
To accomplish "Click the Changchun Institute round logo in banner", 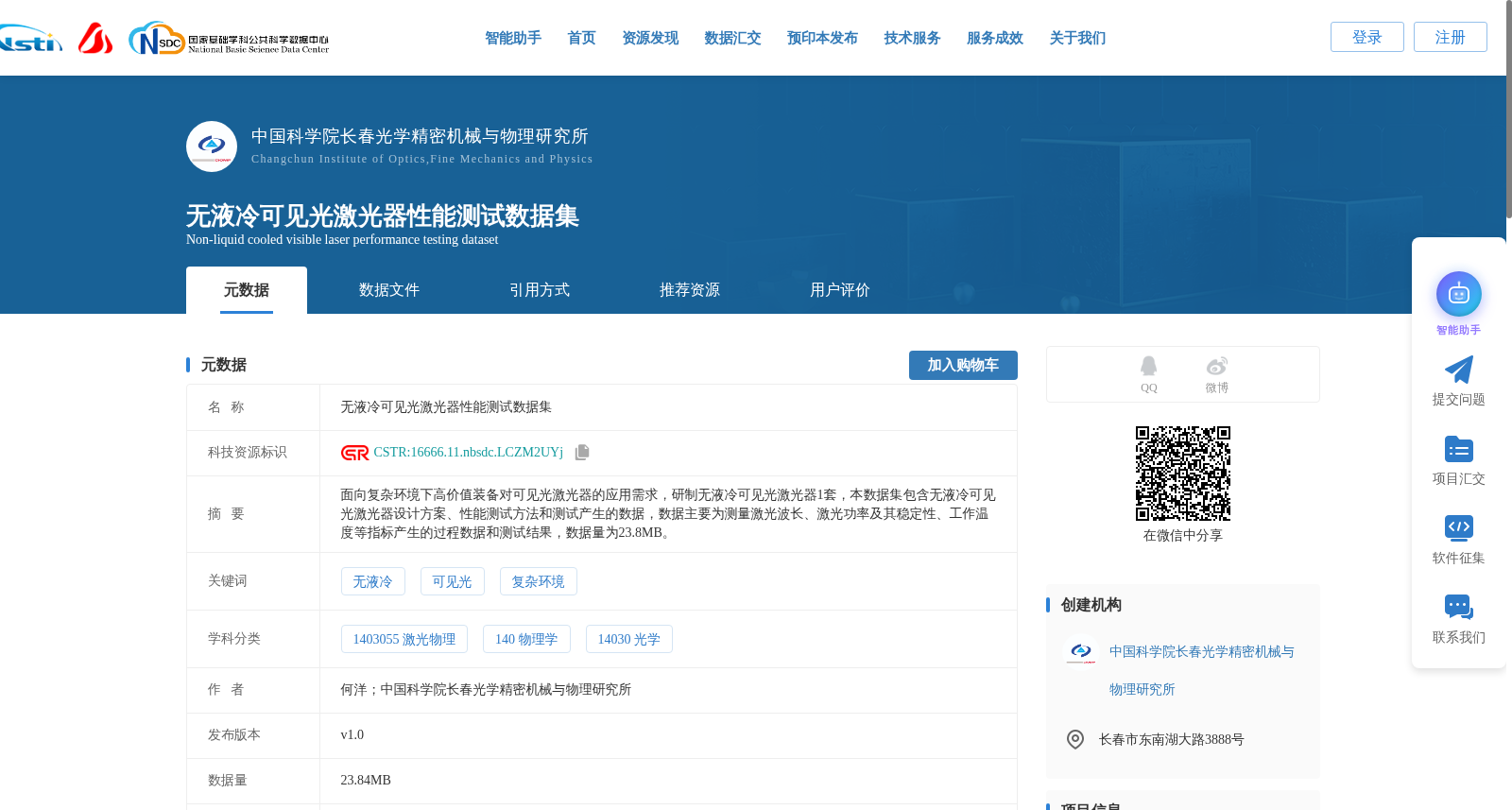I will (212, 146).
